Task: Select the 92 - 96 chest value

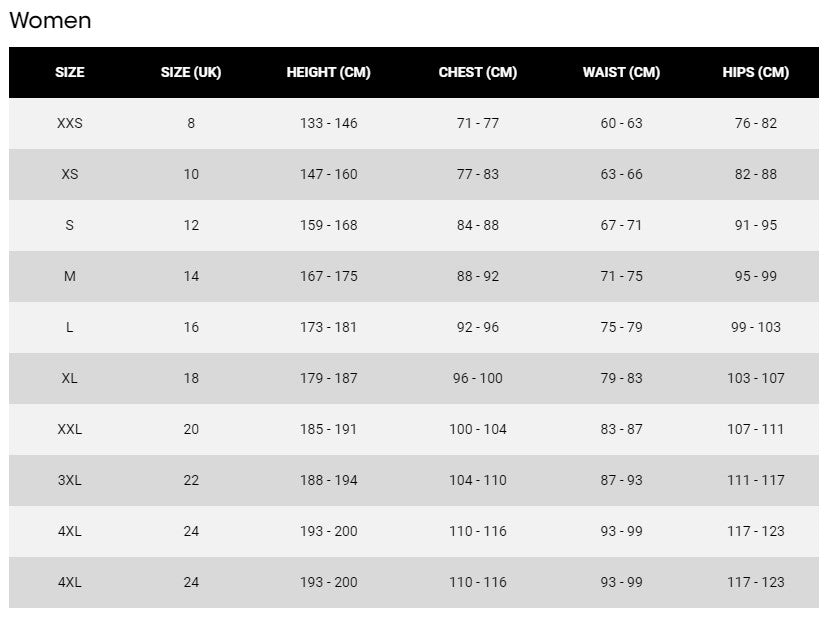Action: (478, 327)
